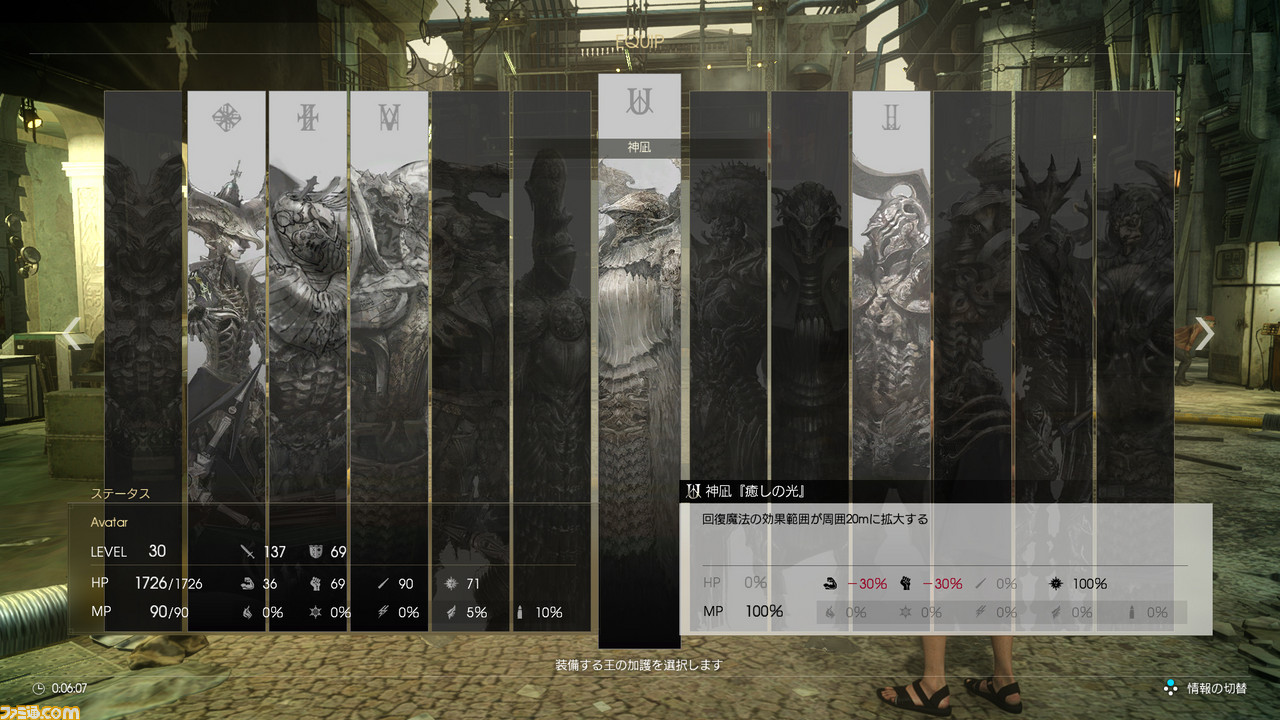The image size is (1280, 720).
Task: Select the 'M'-shaped sigil emblem
Action: click(x=389, y=118)
